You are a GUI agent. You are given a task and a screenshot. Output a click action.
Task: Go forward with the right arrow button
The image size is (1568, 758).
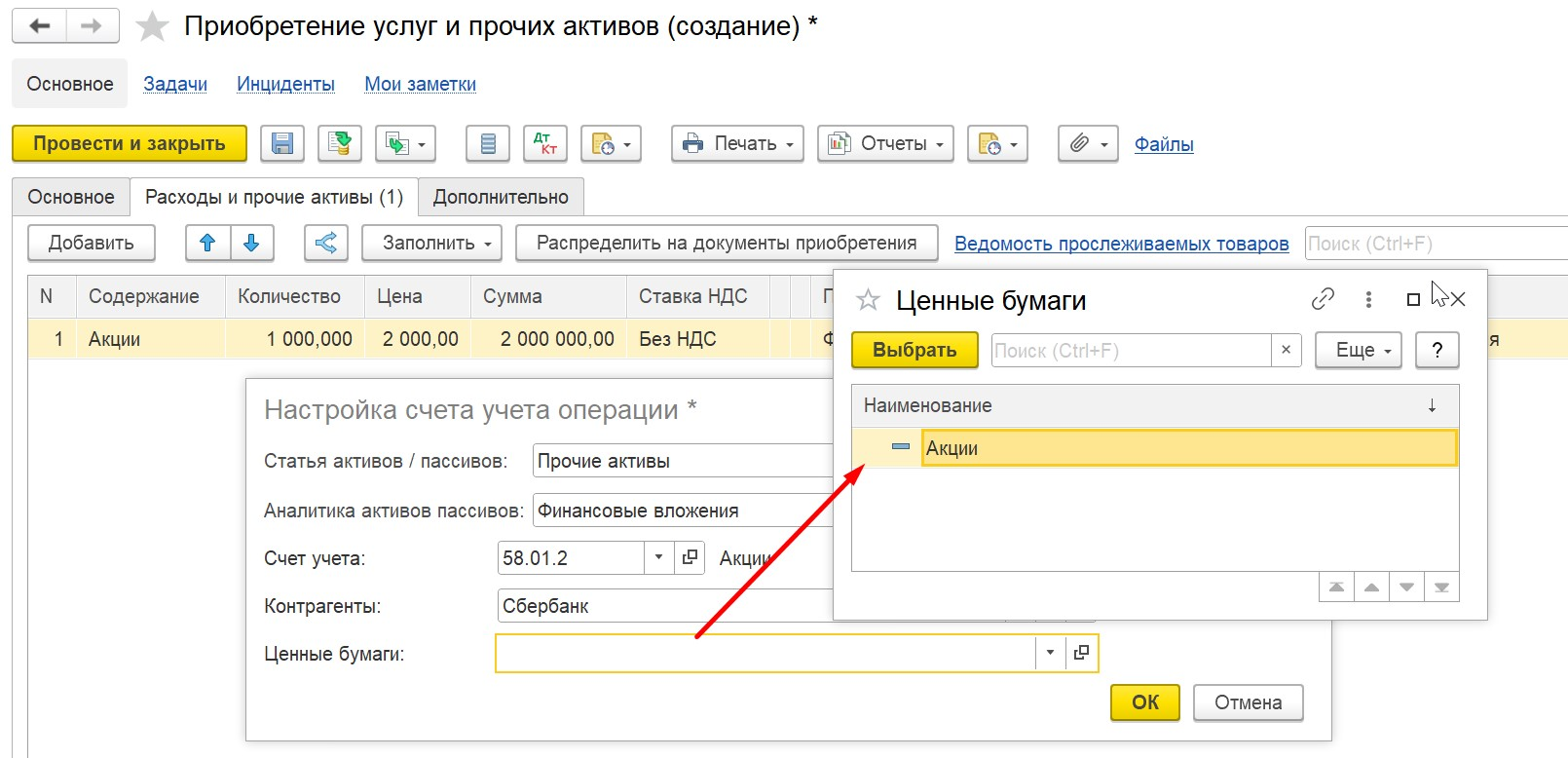tap(93, 26)
